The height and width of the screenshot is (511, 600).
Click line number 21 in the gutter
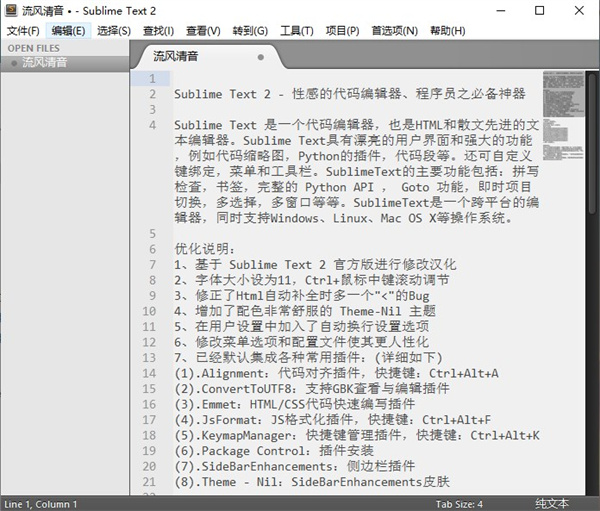149,482
